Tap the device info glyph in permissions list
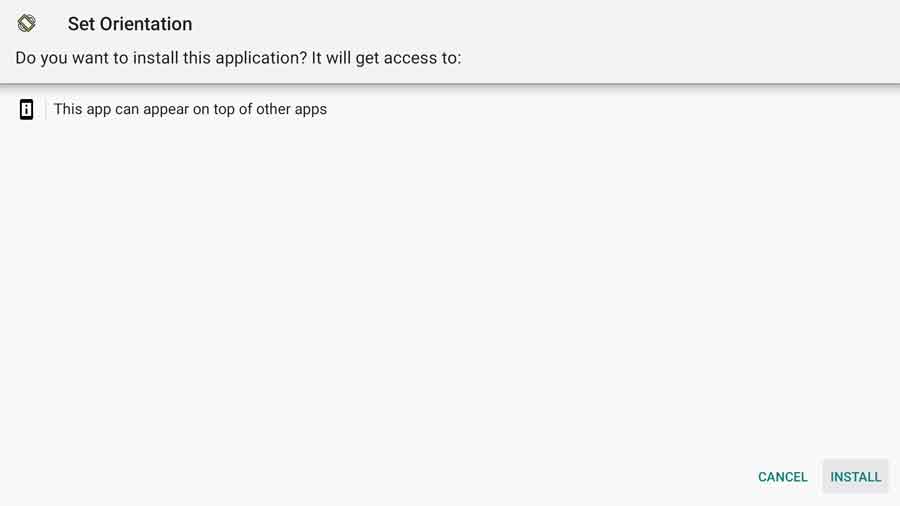The image size is (900, 506). click(26, 109)
